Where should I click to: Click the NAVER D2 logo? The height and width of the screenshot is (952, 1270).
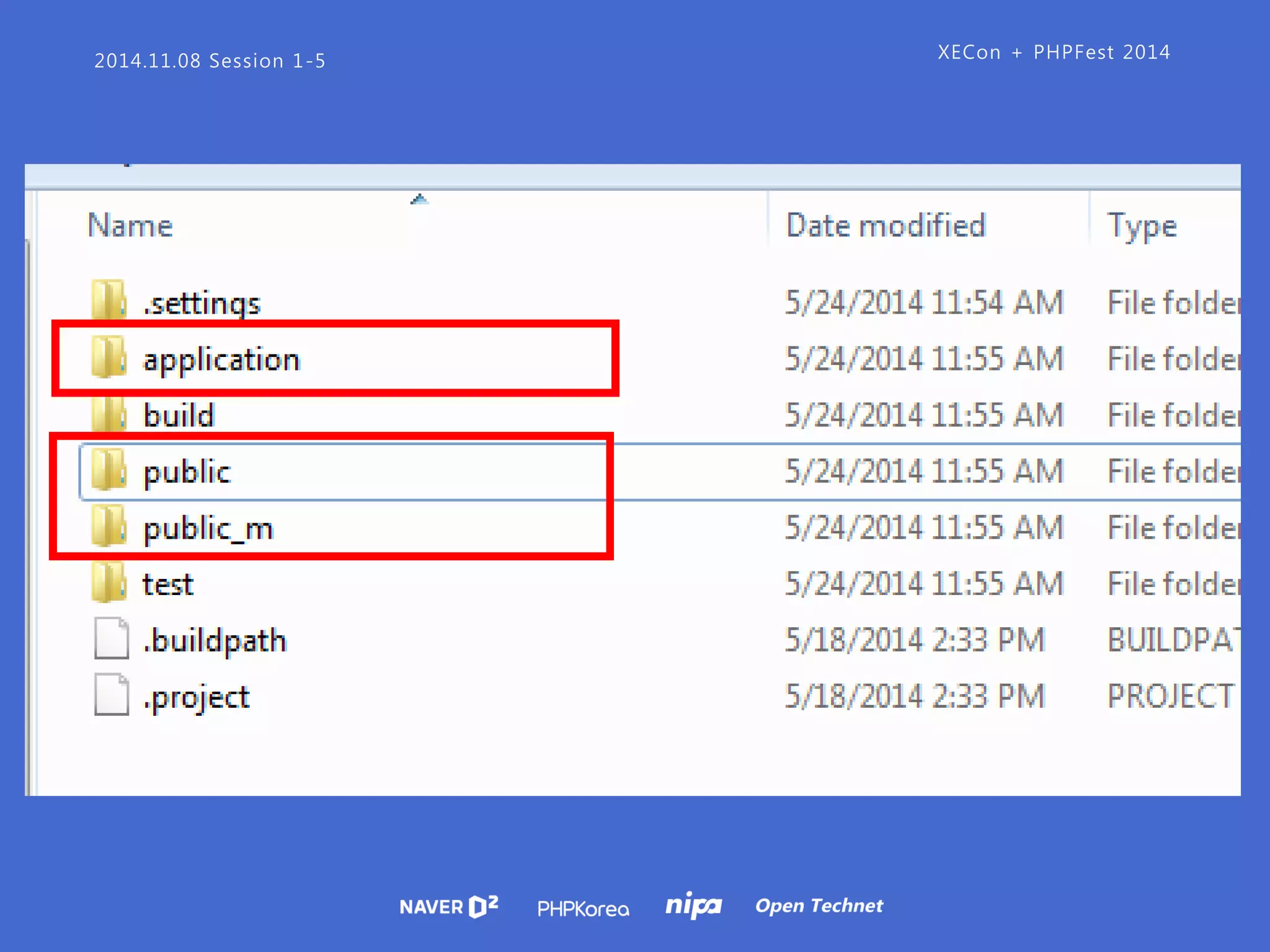click(x=449, y=907)
